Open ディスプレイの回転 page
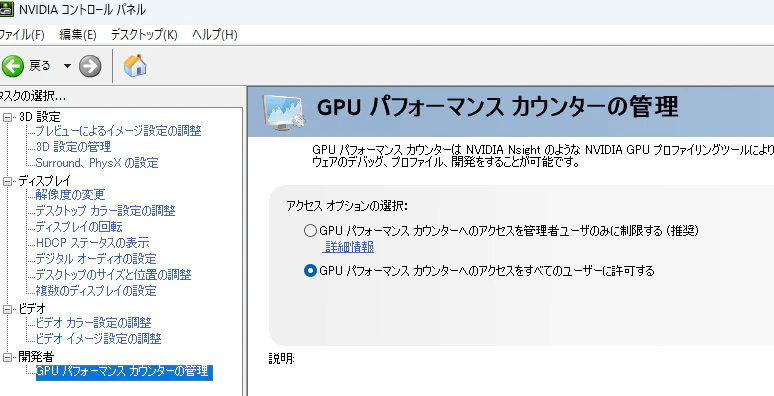Viewport: 774px width, 396px height. 79,227
